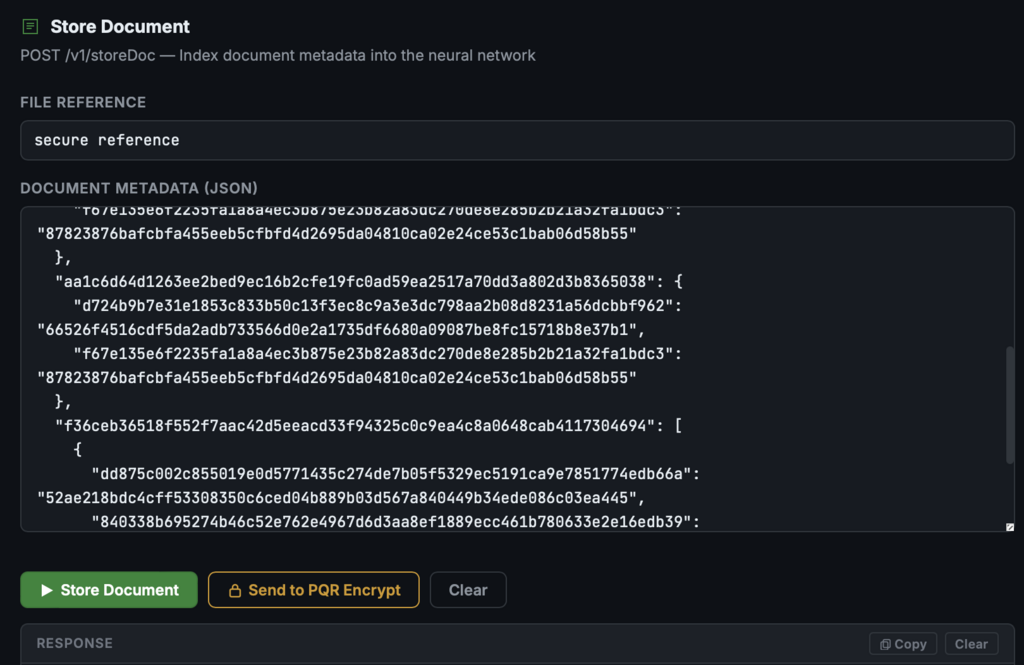This screenshot has height=665, width=1024.
Task: Click the POST /v1/storeDoc description text
Action: point(278,56)
